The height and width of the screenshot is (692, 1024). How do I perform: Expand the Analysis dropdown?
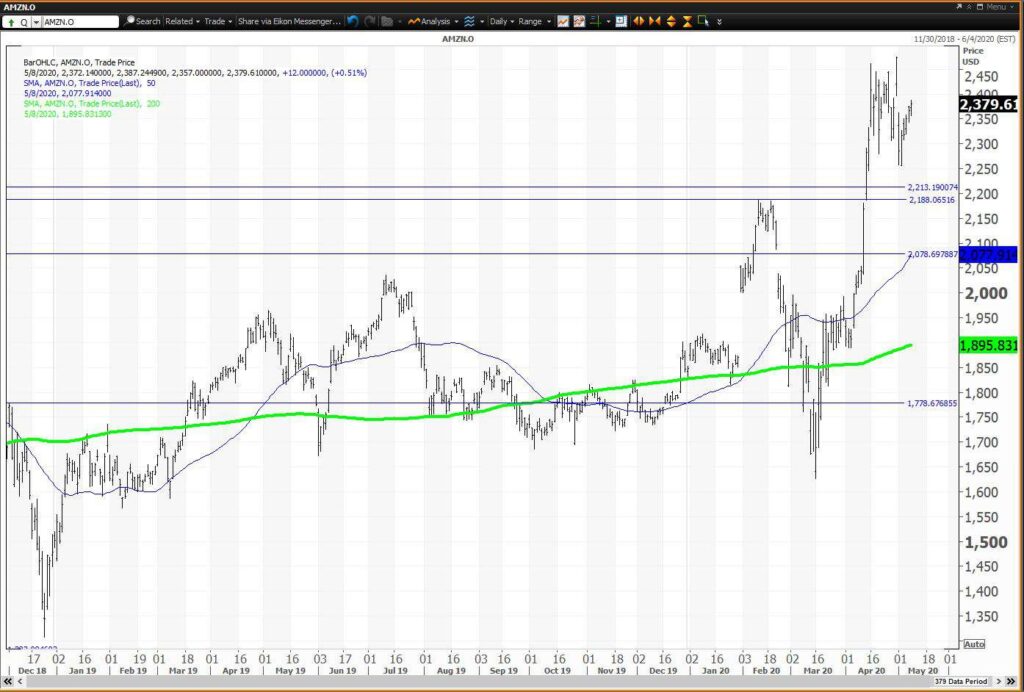[432, 21]
